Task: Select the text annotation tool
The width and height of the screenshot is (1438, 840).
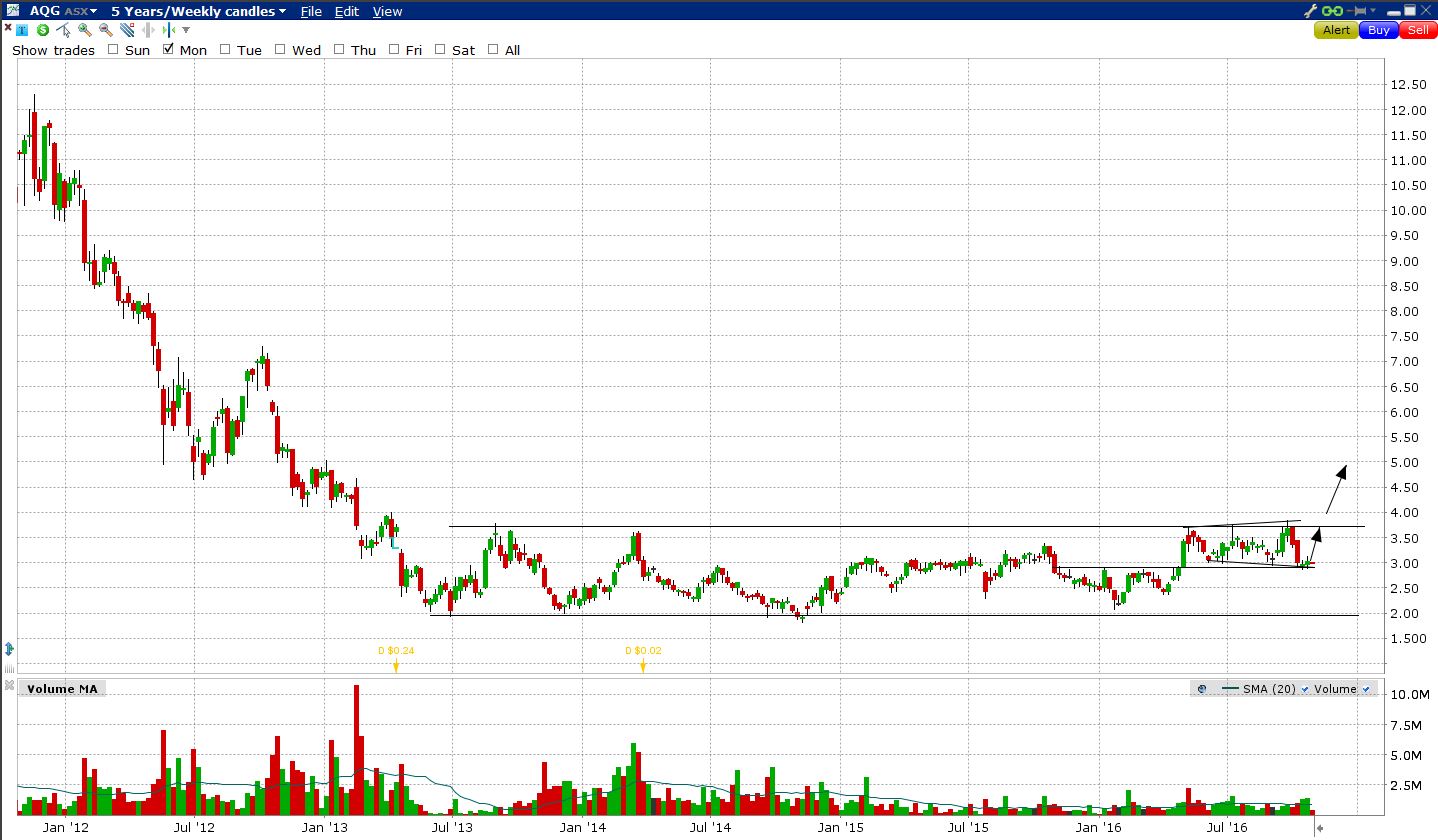Action: tap(22, 30)
